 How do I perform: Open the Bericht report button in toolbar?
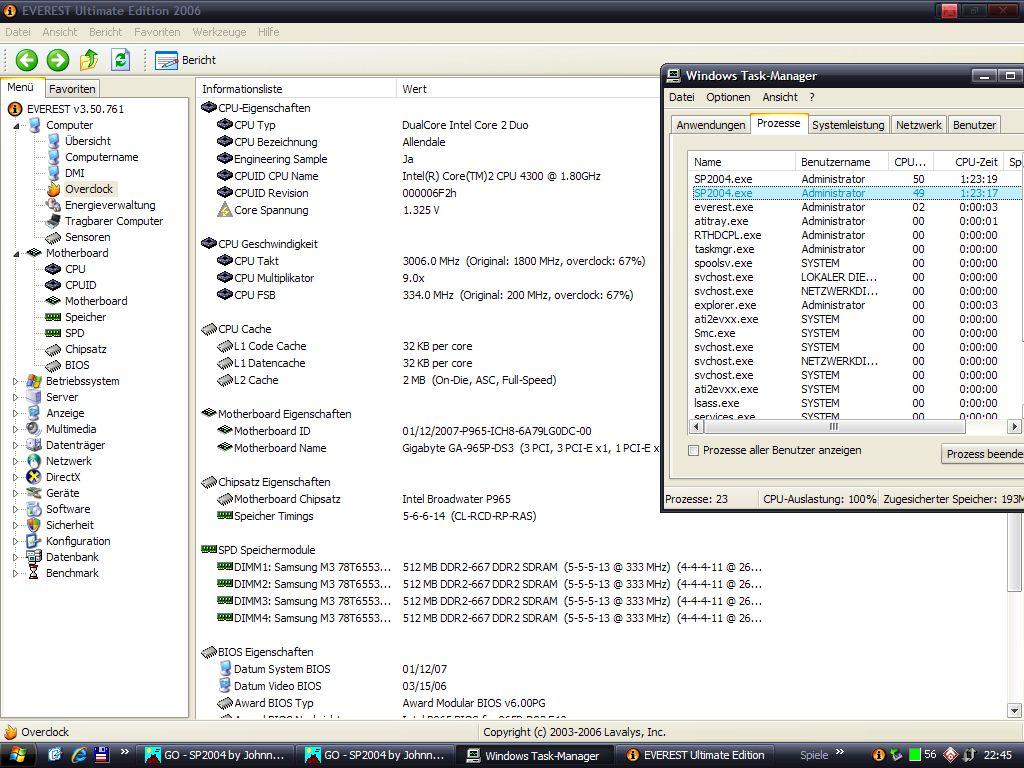click(185, 60)
